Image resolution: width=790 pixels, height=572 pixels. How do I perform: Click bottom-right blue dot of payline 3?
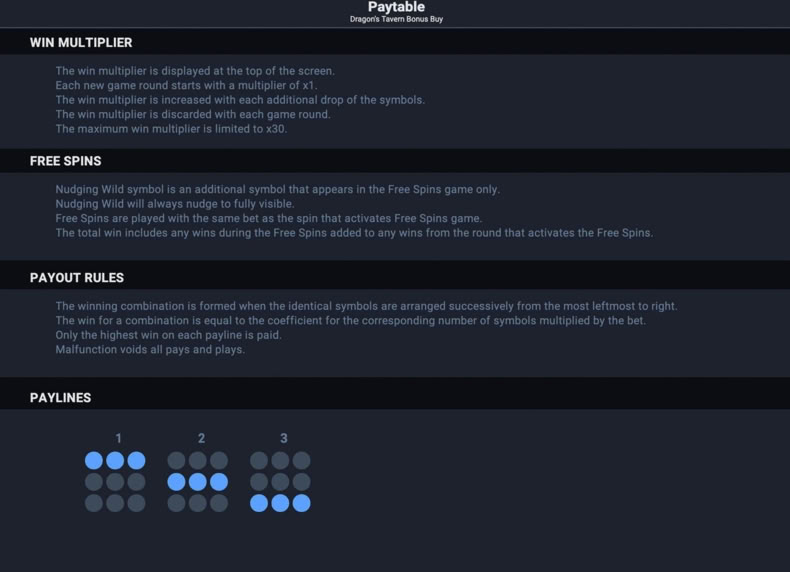(x=301, y=503)
